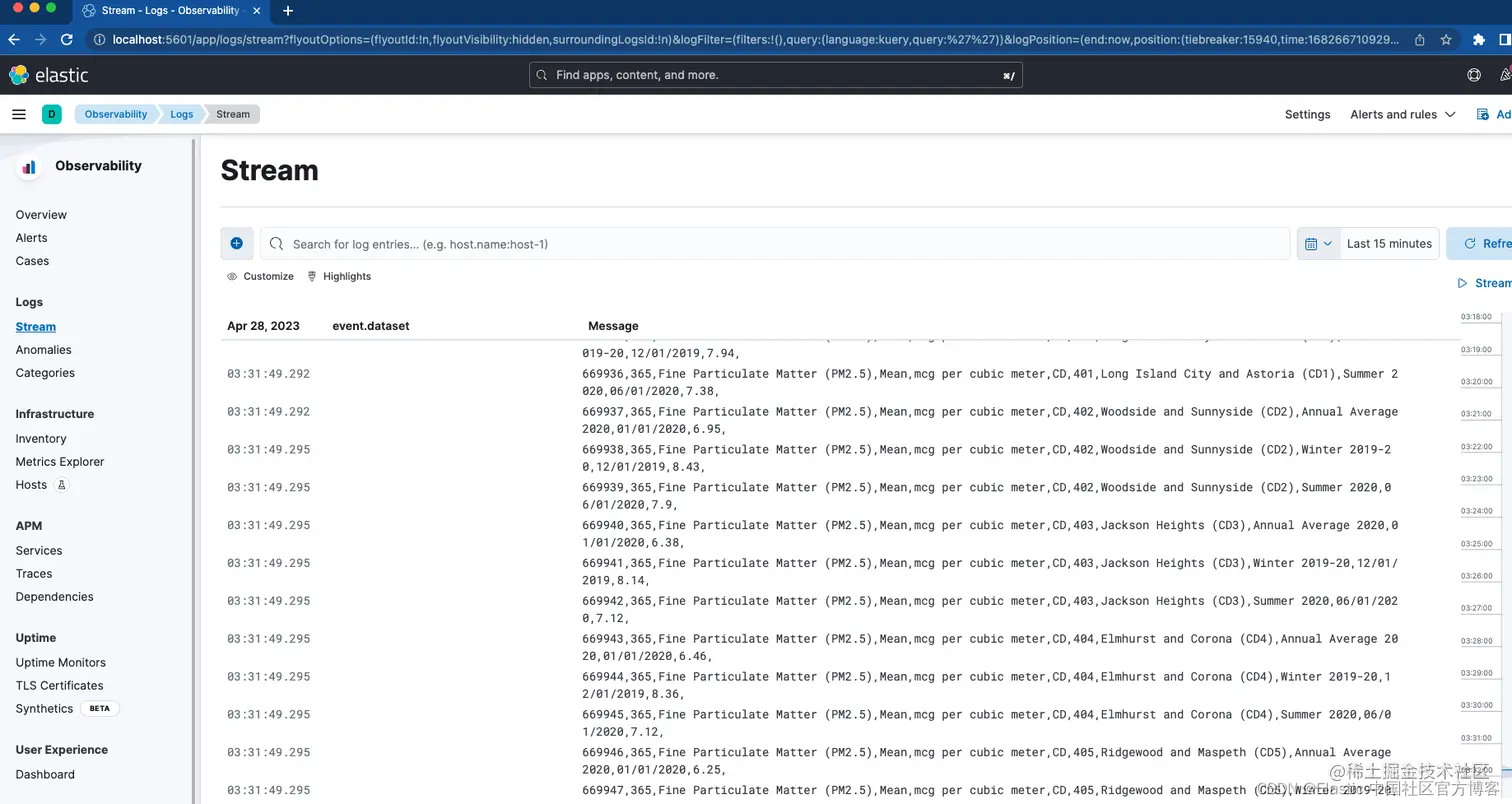Expand Alerts and rules dropdown

coord(1402,114)
